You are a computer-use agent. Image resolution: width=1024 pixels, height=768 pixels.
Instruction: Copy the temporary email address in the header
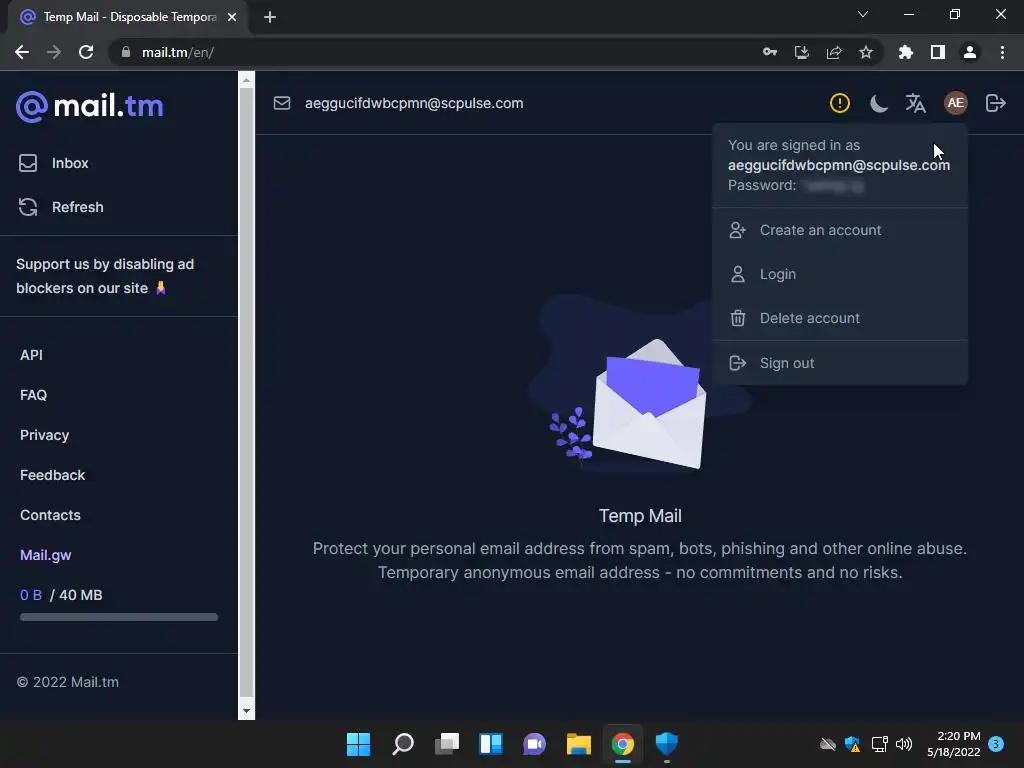414,103
